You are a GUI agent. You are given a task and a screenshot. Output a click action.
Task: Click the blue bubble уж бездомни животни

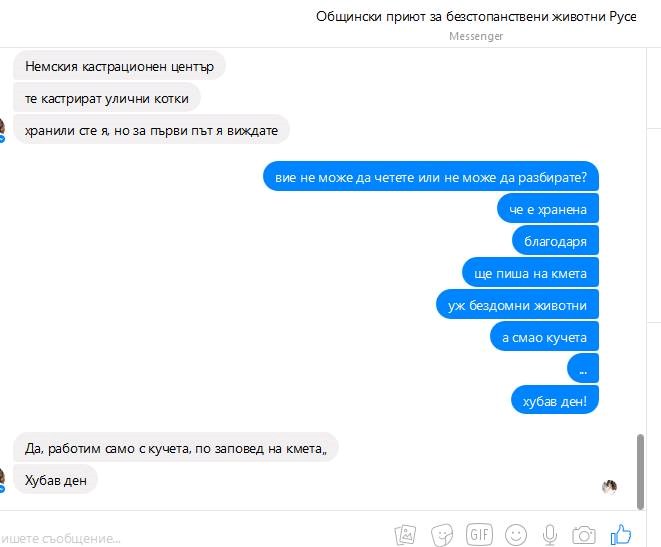pyautogui.click(x=517, y=305)
